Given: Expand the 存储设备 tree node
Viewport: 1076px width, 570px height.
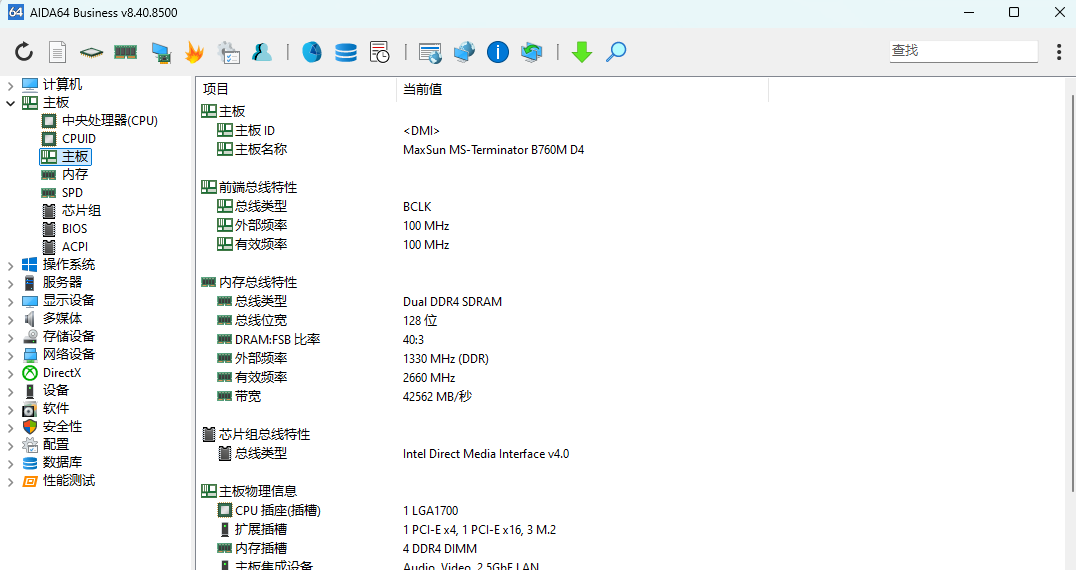Looking at the screenshot, I should (10, 337).
